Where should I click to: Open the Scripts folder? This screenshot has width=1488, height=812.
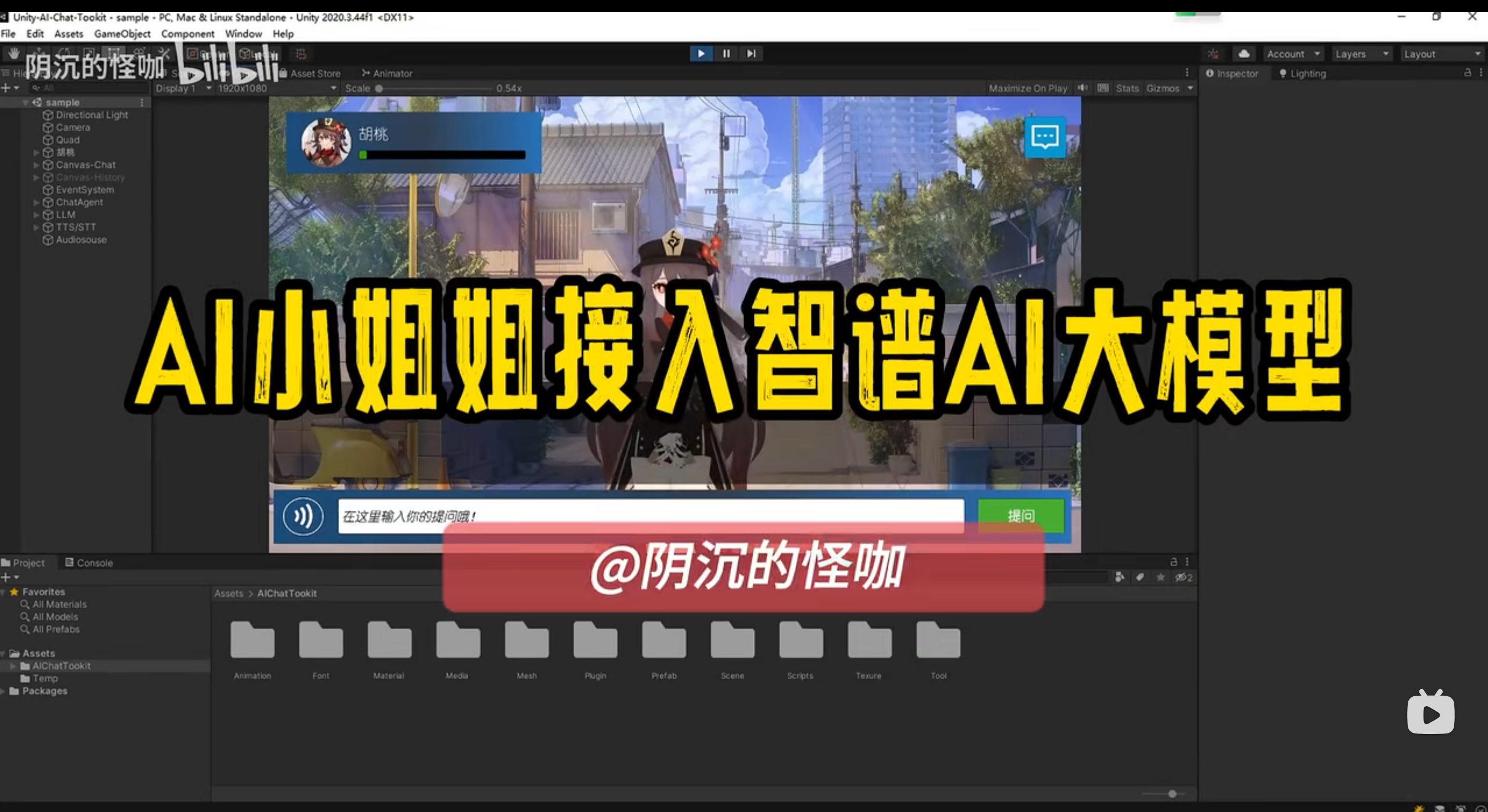800,650
